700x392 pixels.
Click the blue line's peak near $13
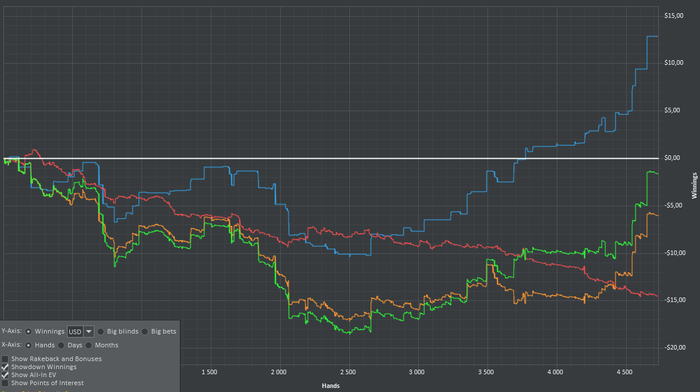coord(652,37)
